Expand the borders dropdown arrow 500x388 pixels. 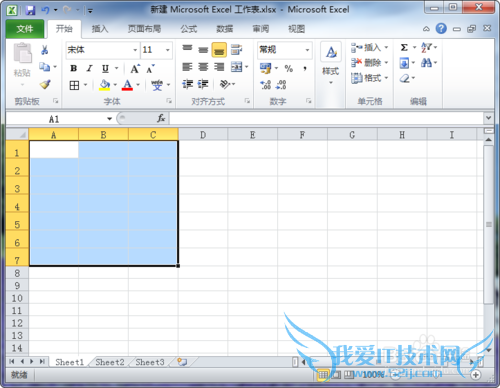click(85, 85)
